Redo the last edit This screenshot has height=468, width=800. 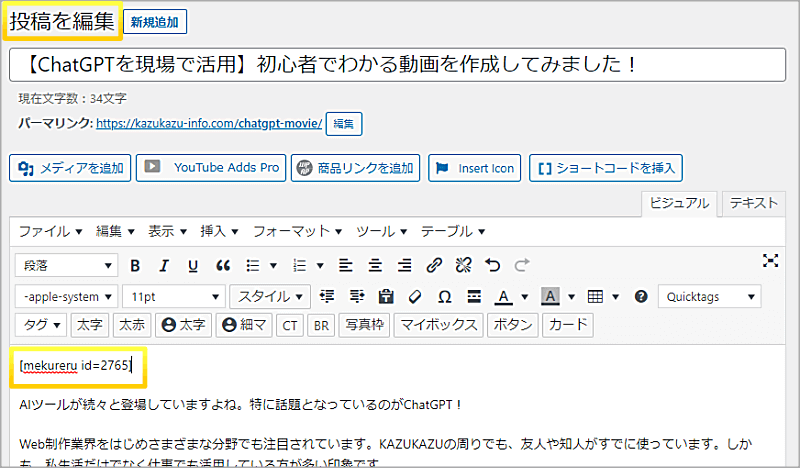click(522, 265)
